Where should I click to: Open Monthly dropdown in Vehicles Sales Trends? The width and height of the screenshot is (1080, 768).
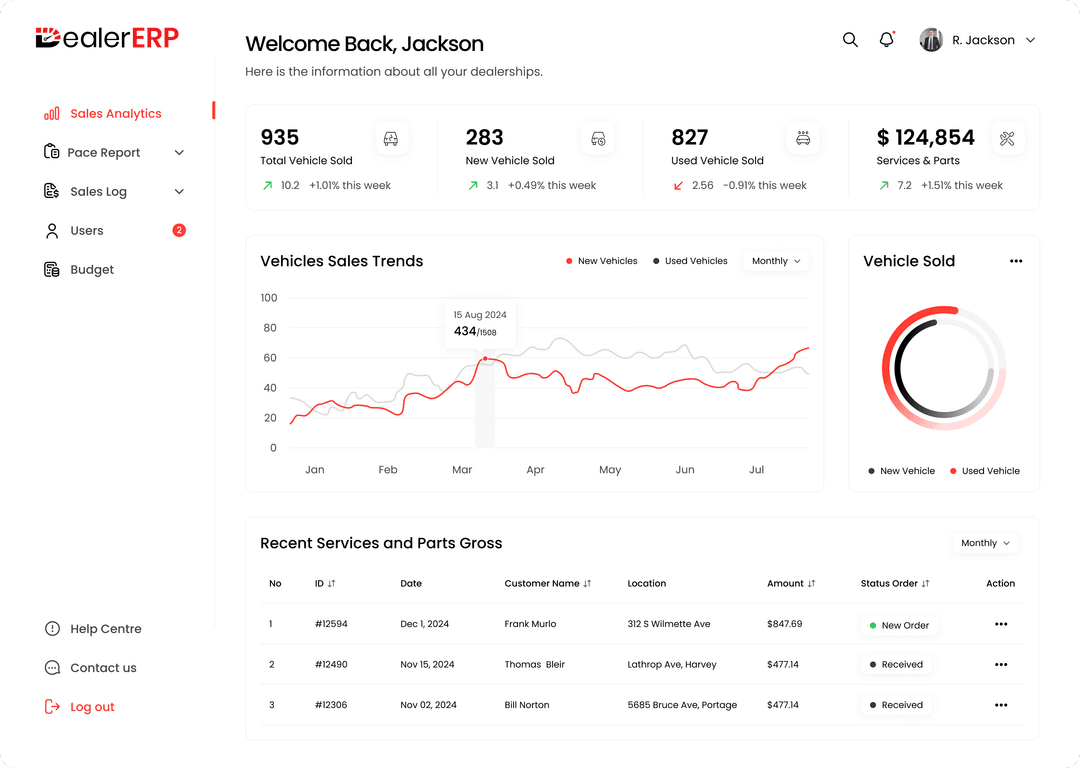point(776,261)
